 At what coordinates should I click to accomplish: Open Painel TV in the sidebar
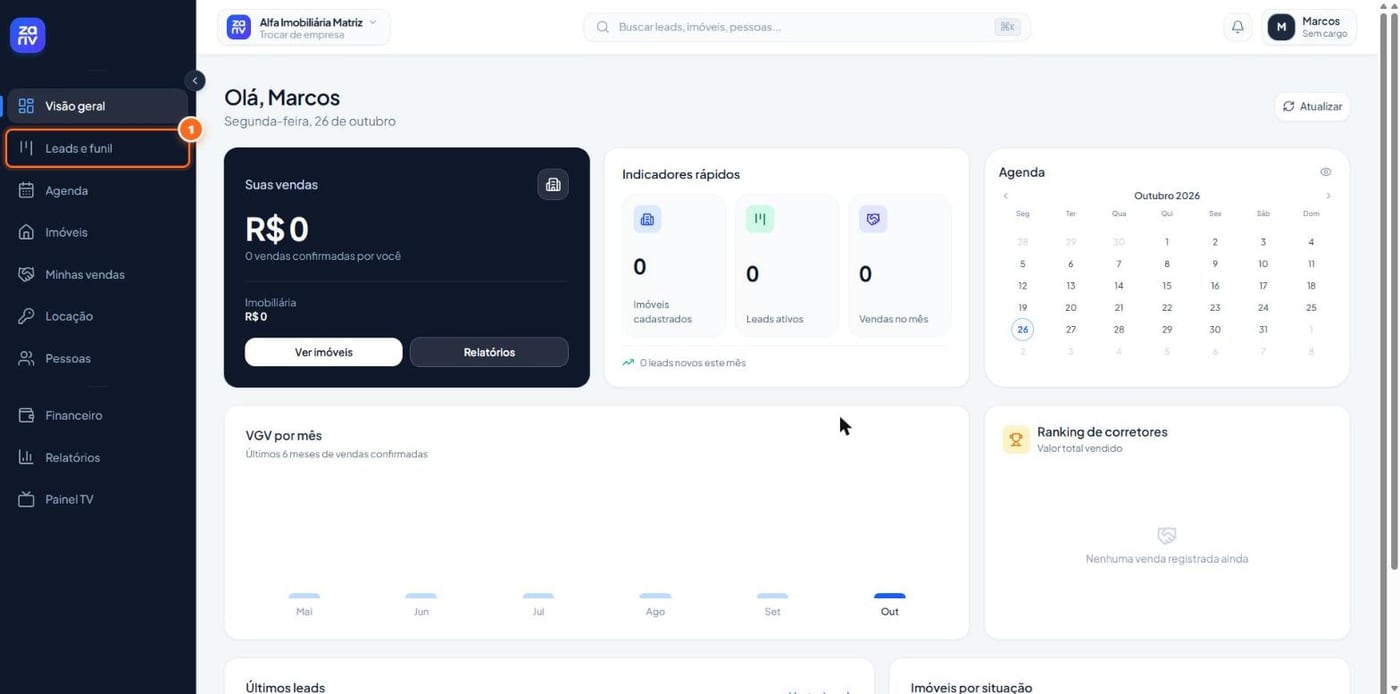[x=98, y=499]
